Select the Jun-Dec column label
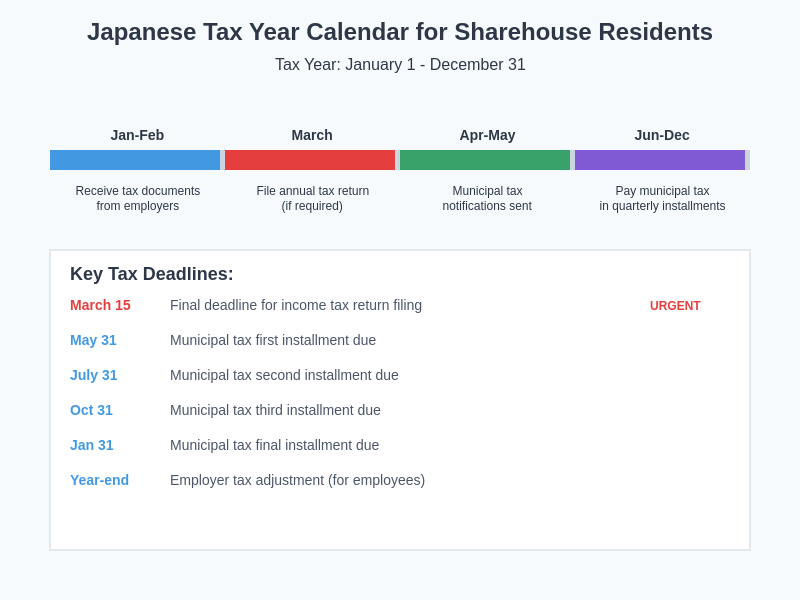 tap(661, 135)
